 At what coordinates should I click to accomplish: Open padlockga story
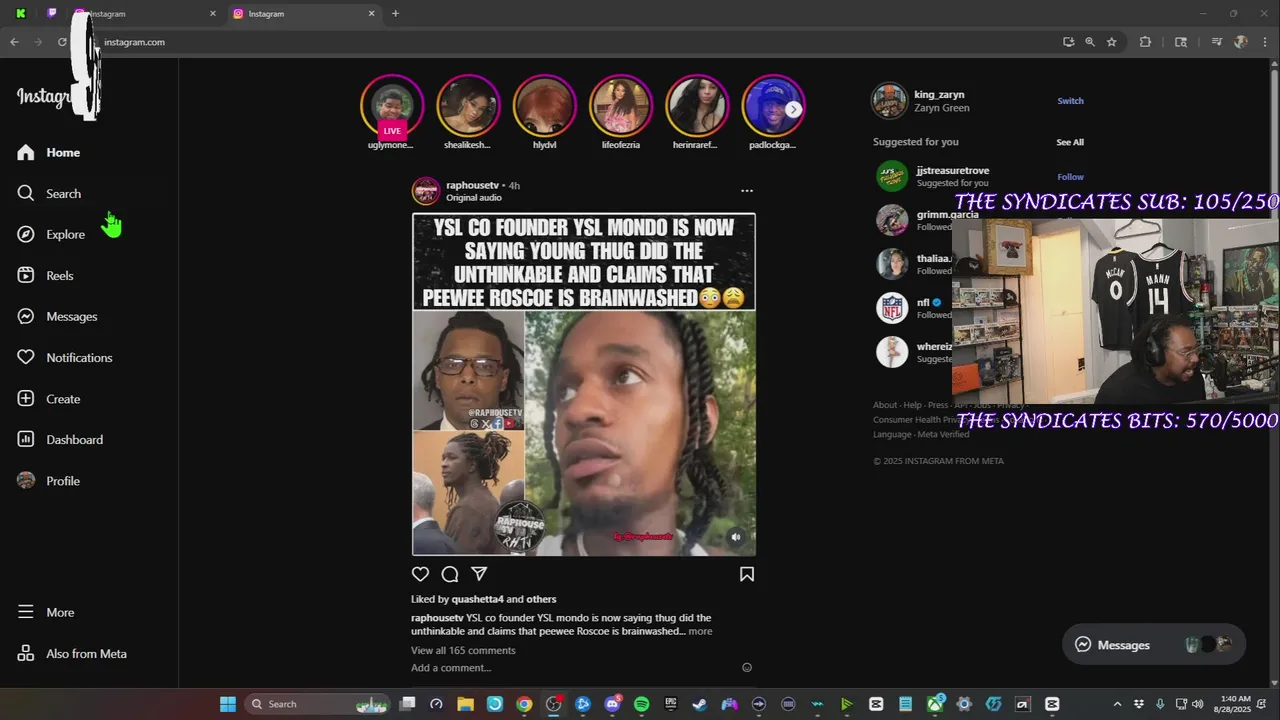773,106
